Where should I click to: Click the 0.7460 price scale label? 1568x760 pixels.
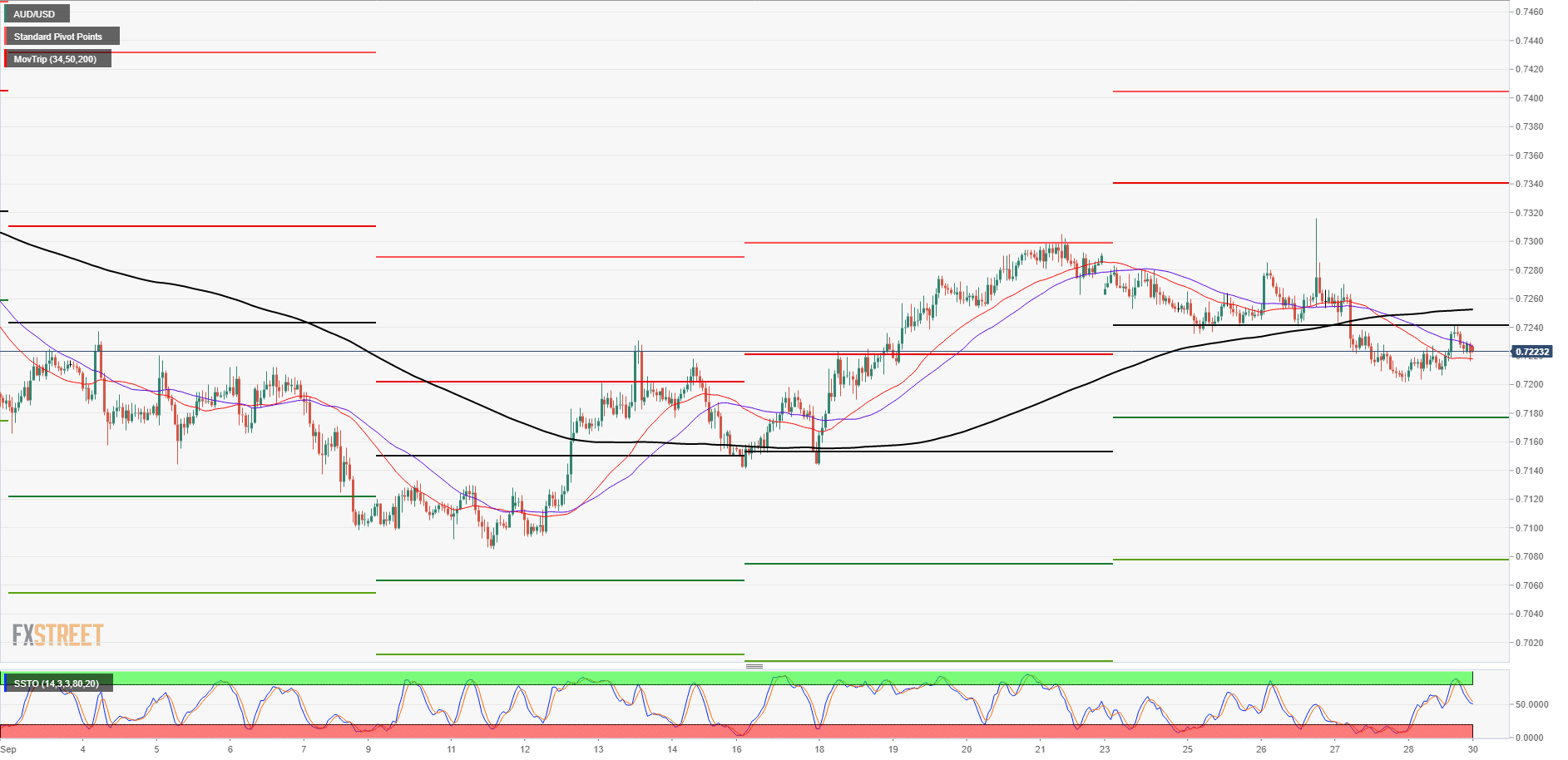pos(1529,12)
